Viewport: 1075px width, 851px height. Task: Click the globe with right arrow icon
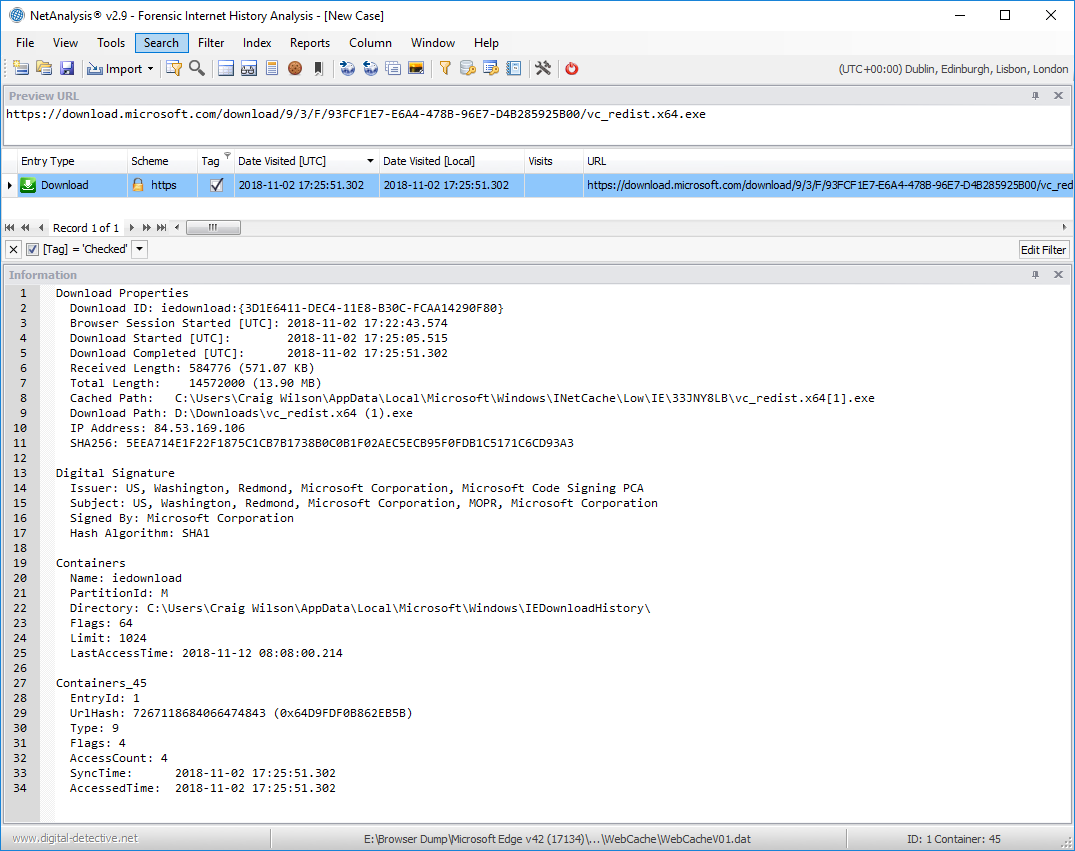tap(348, 69)
